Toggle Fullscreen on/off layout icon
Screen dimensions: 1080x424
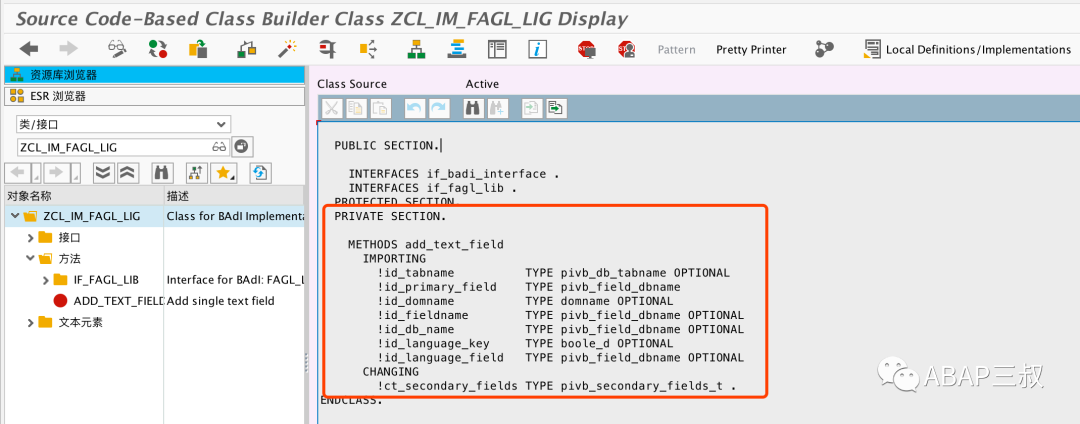(497, 49)
